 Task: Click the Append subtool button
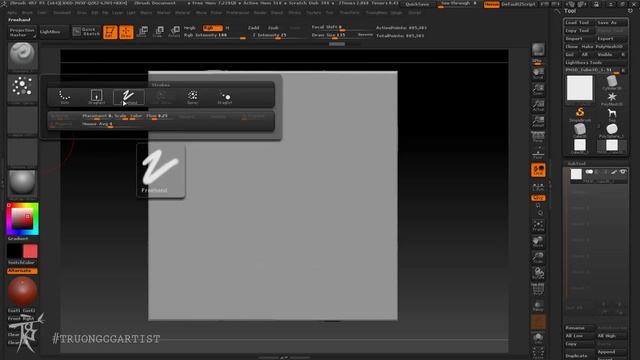point(611,352)
